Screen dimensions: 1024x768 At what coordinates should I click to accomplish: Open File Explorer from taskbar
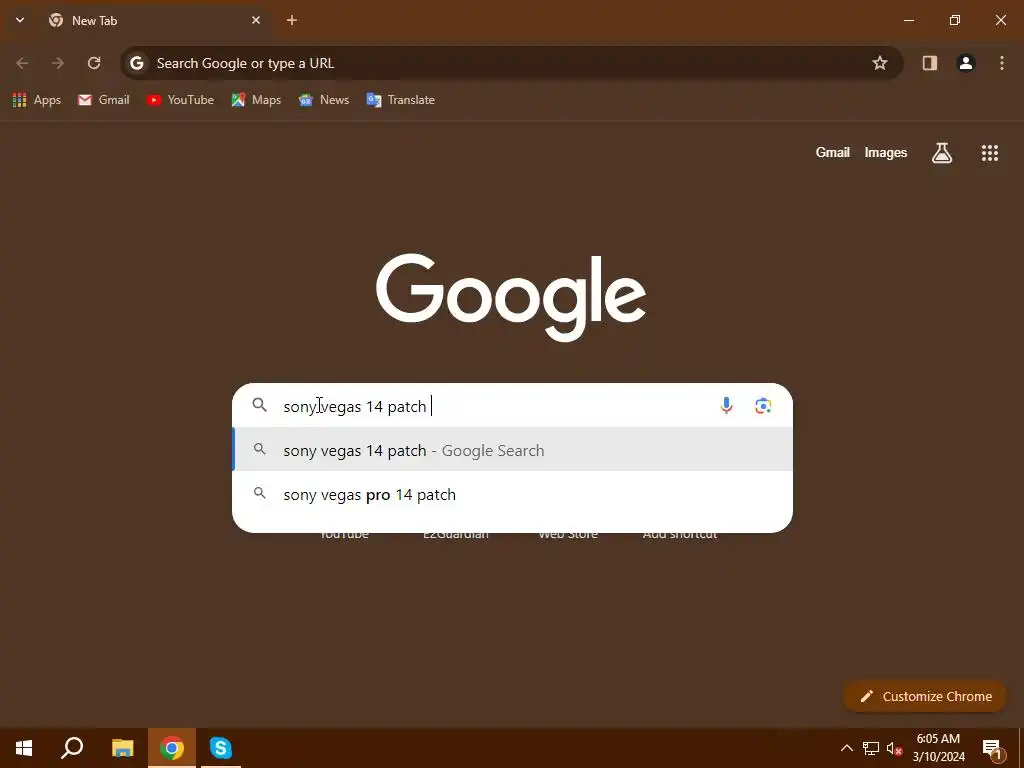122,748
